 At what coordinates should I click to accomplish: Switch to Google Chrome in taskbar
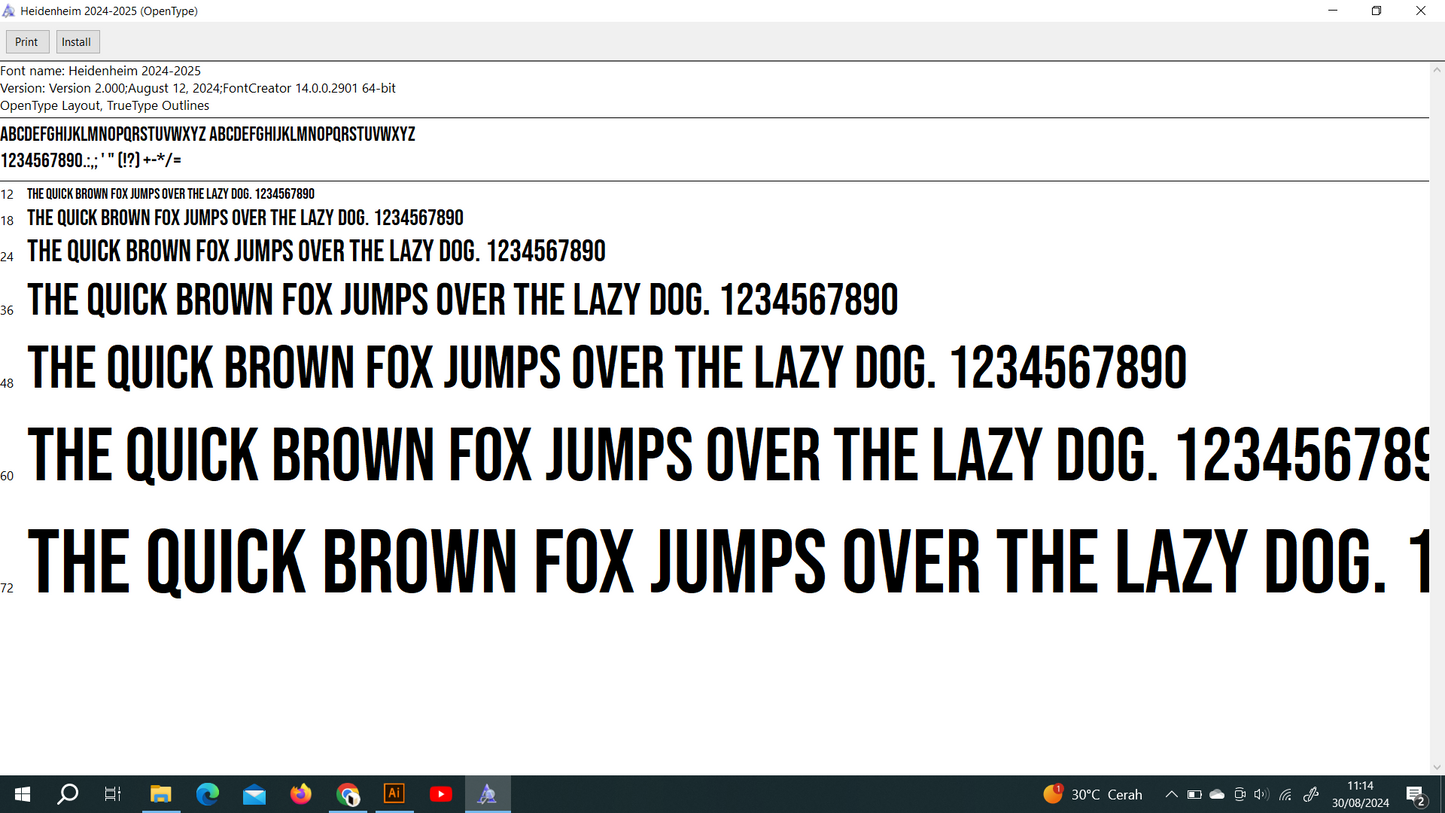(x=347, y=794)
